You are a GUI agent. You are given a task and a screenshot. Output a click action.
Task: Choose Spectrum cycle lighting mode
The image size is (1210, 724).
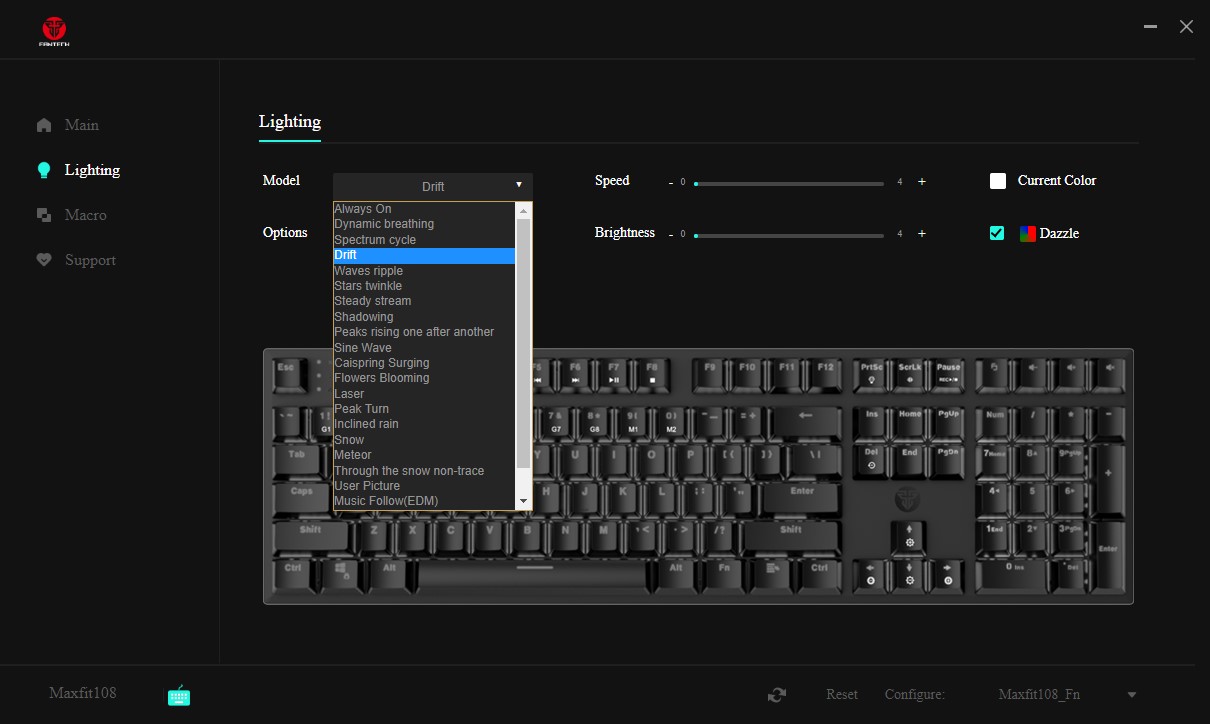point(375,240)
